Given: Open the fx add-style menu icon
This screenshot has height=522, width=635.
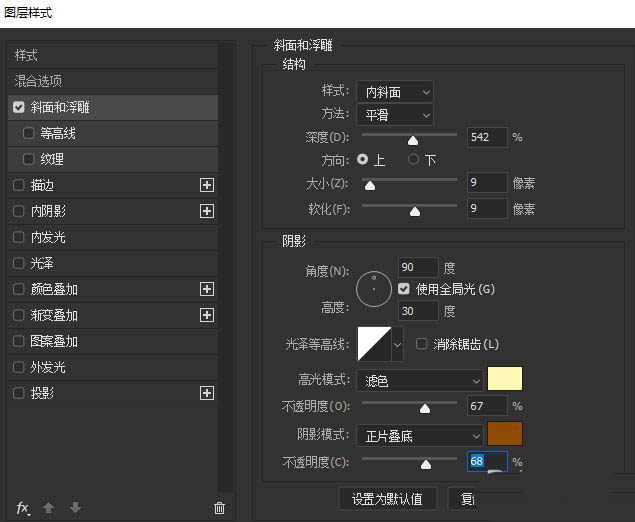Looking at the screenshot, I should [23, 508].
